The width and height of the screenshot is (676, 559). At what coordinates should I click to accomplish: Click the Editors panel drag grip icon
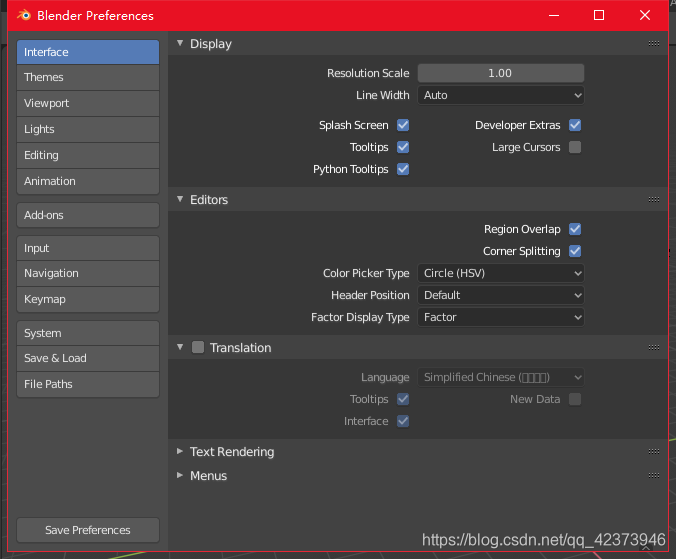pos(654,200)
